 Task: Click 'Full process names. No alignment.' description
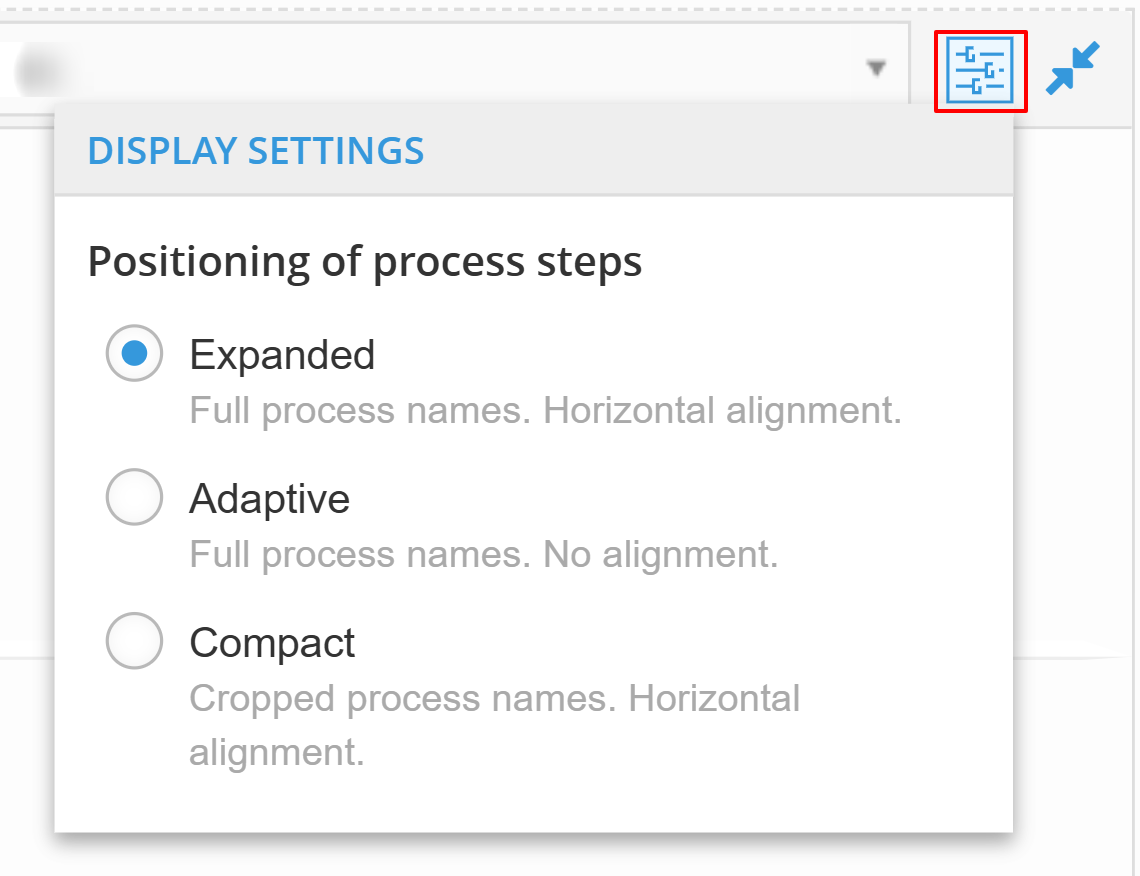click(483, 554)
